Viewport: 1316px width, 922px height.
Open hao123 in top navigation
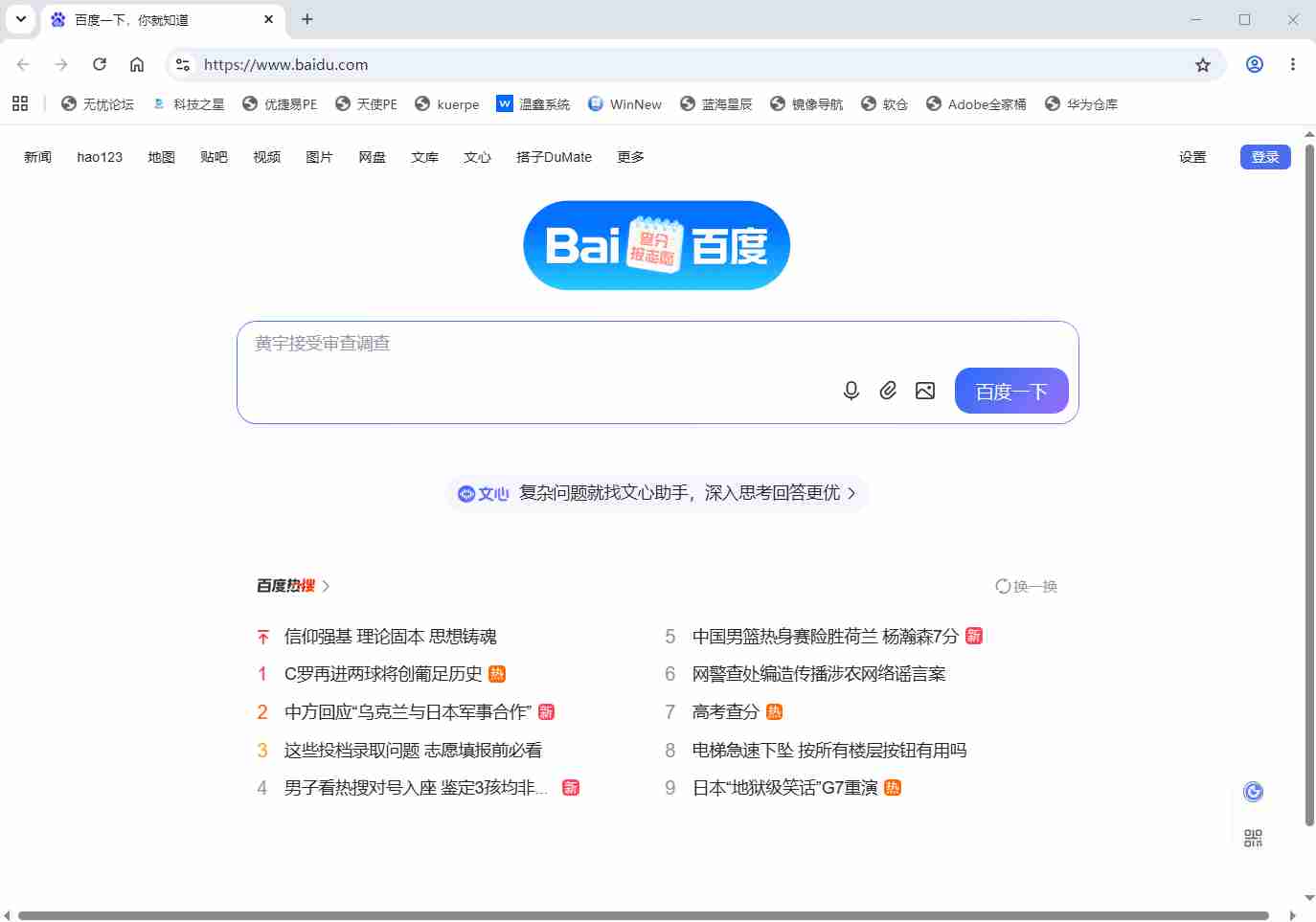pyautogui.click(x=100, y=157)
